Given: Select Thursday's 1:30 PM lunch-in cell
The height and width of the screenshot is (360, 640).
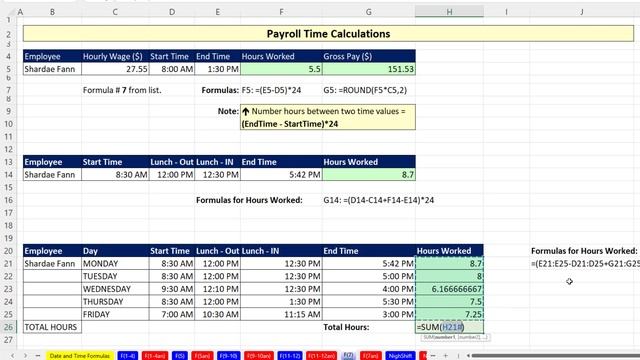Looking at the screenshot, I should (x=281, y=302).
